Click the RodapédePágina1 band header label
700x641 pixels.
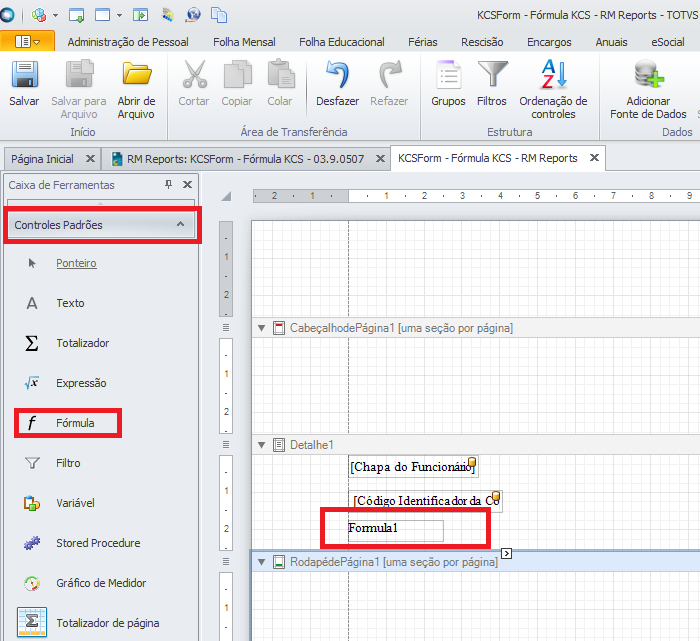click(x=394, y=562)
